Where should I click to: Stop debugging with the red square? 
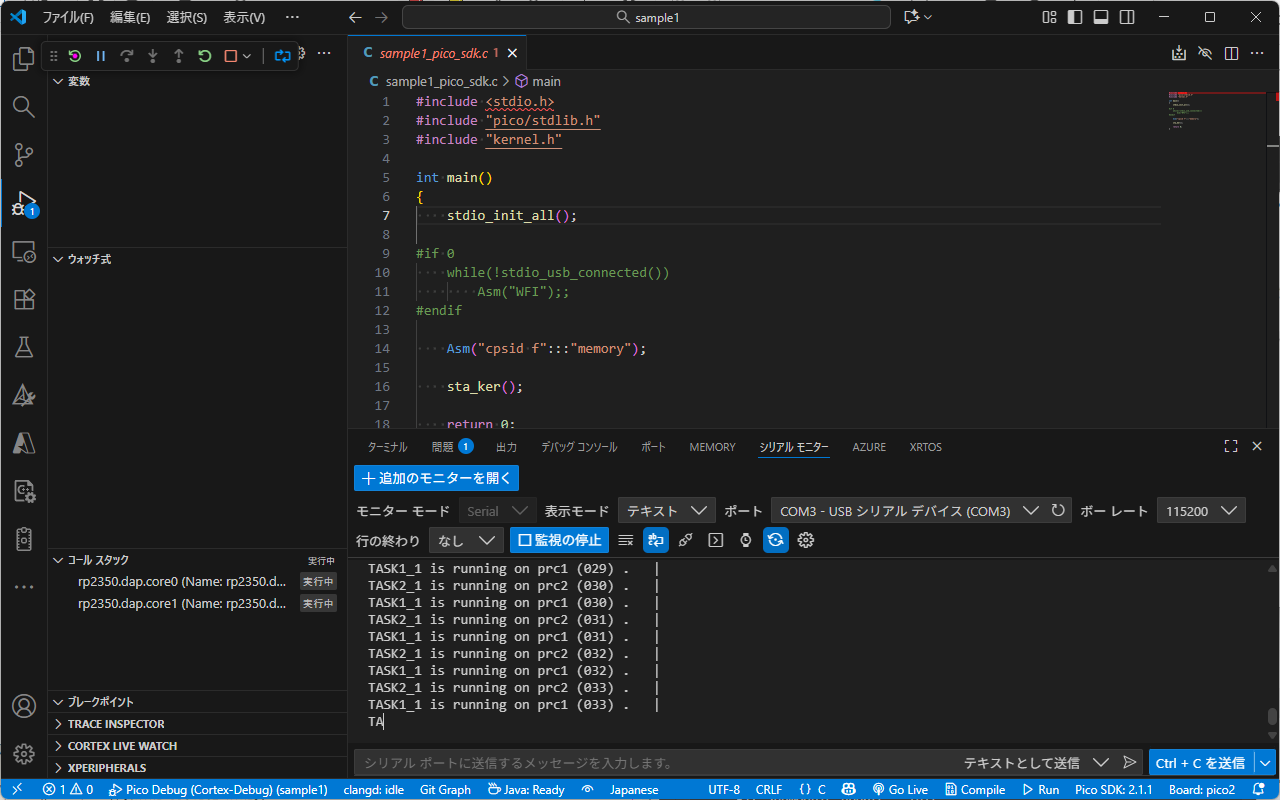[231, 56]
